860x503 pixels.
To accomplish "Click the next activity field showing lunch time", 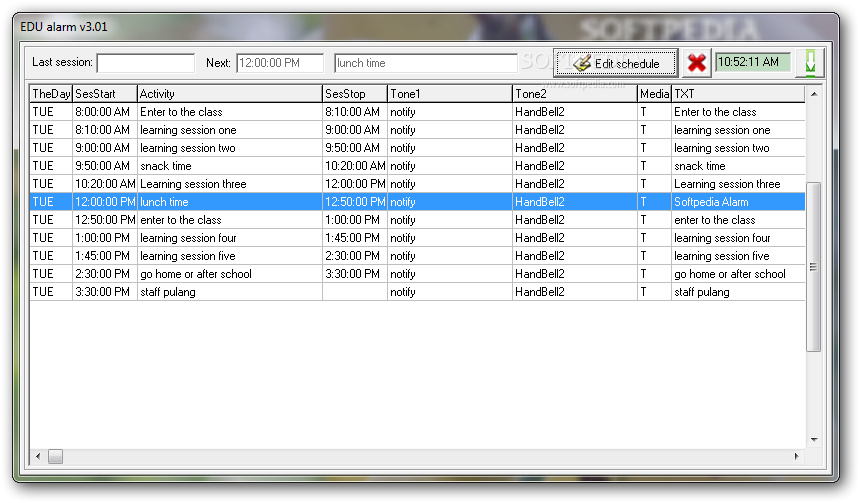I will (x=426, y=63).
